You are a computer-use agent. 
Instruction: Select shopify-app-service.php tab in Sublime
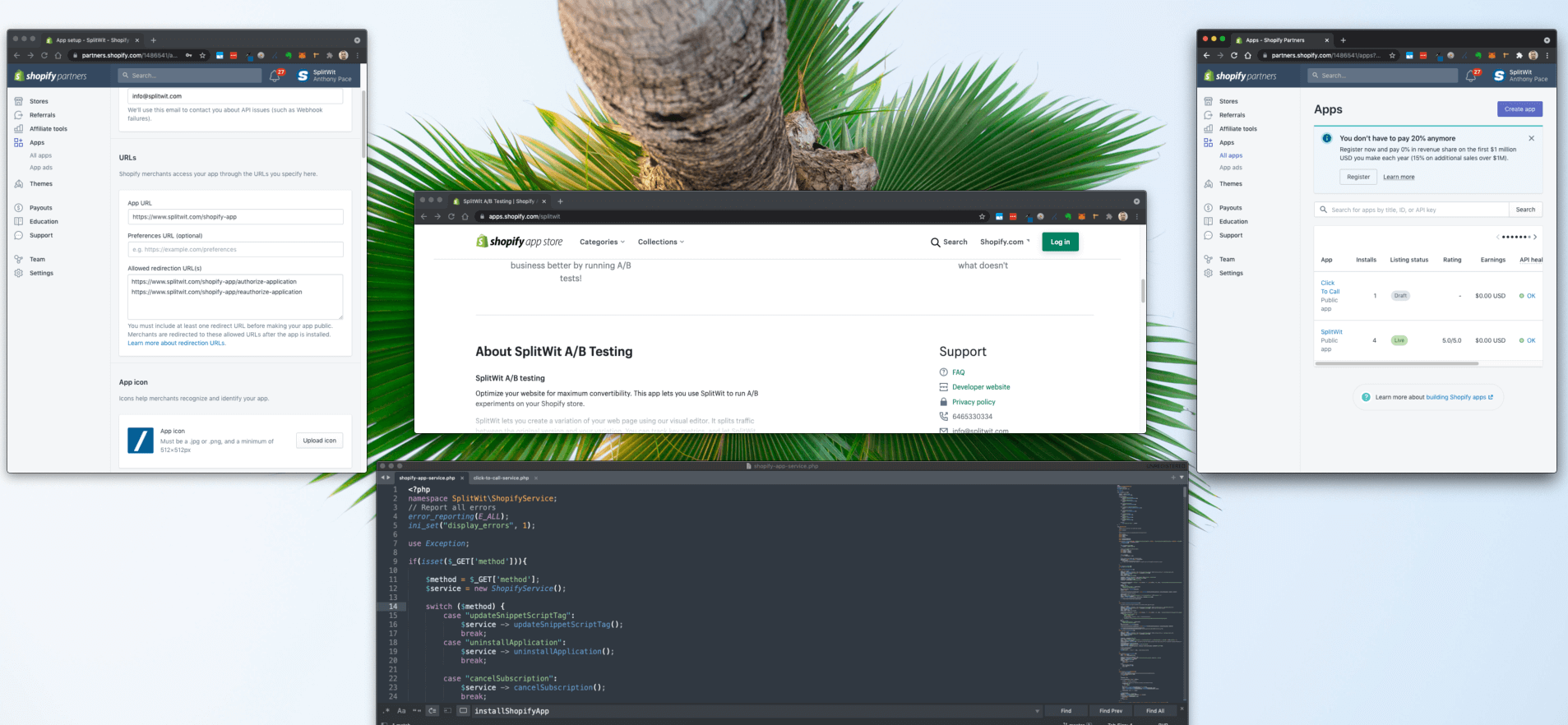pos(427,478)
